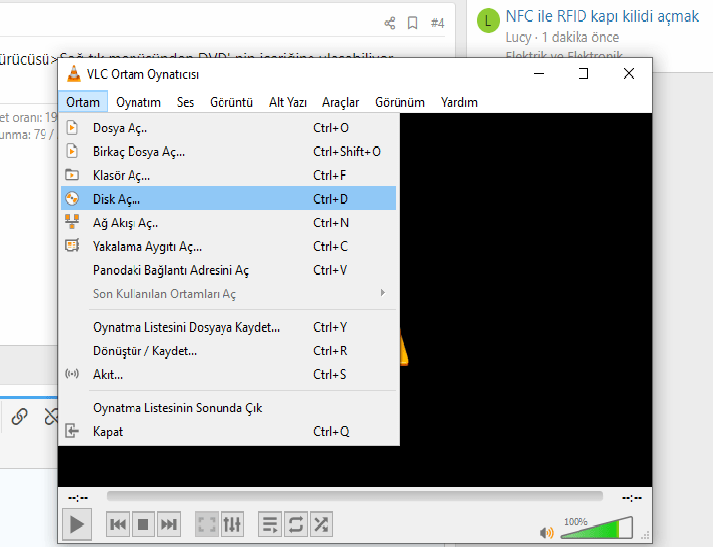Maximize the VLC window
Image resolution: width=713 pixels, height=547 pixels.
pyautogui.click(x=583, y=73)
